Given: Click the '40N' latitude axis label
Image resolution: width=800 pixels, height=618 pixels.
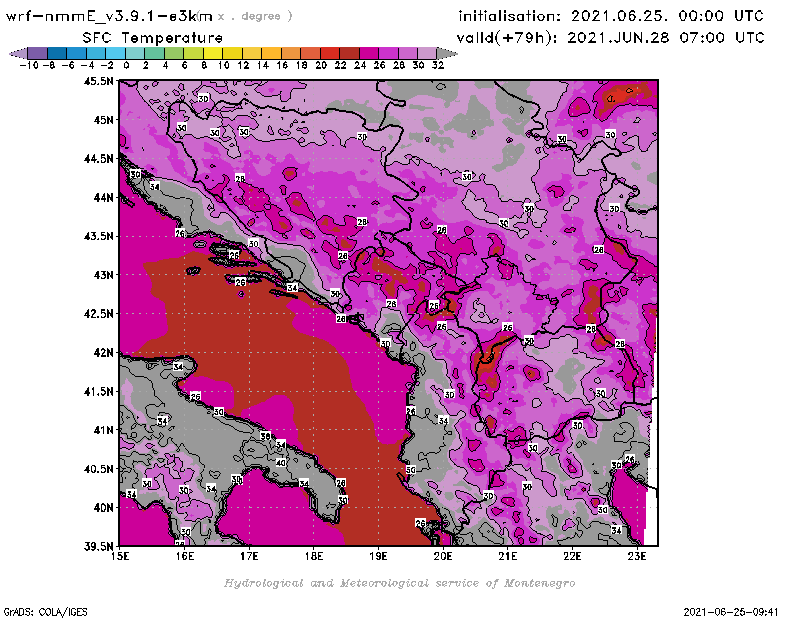Looking at the screenshot, I should (103, 508).
